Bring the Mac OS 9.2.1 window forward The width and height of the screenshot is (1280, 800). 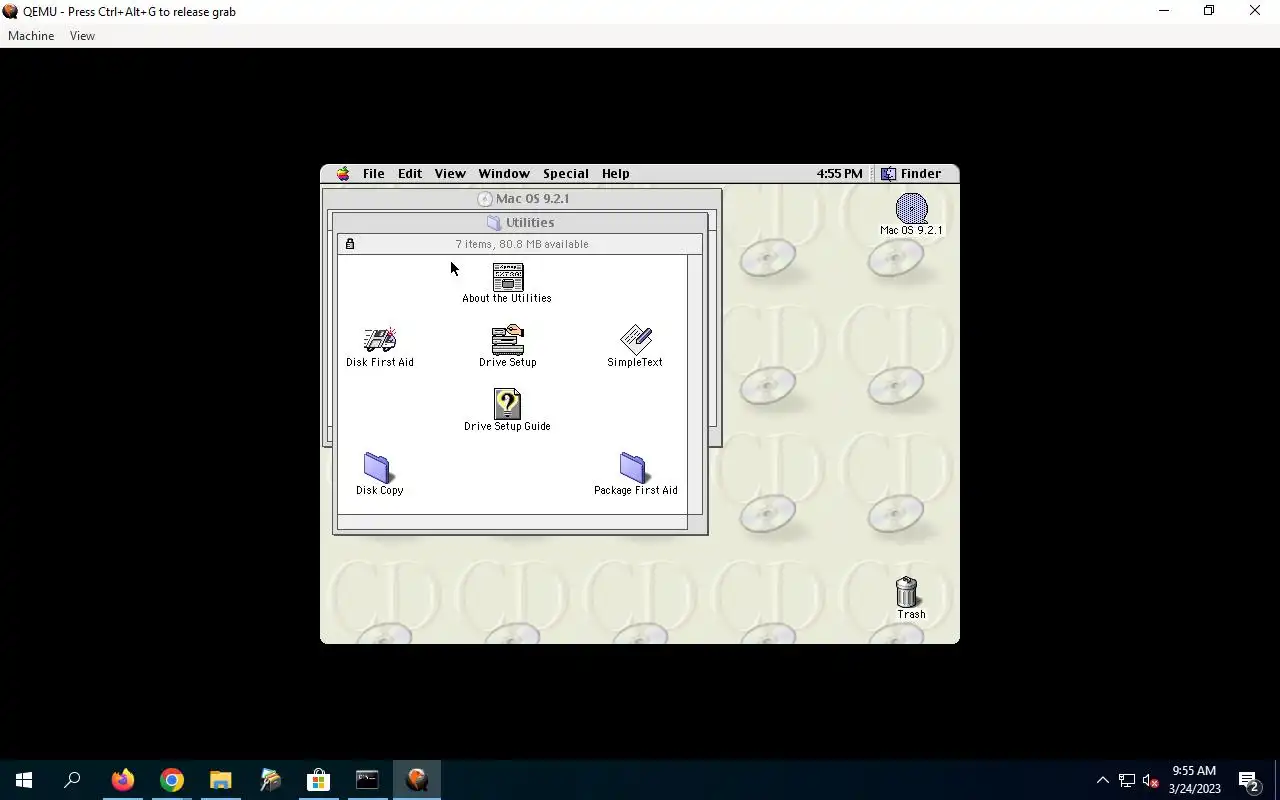point(521,199)
